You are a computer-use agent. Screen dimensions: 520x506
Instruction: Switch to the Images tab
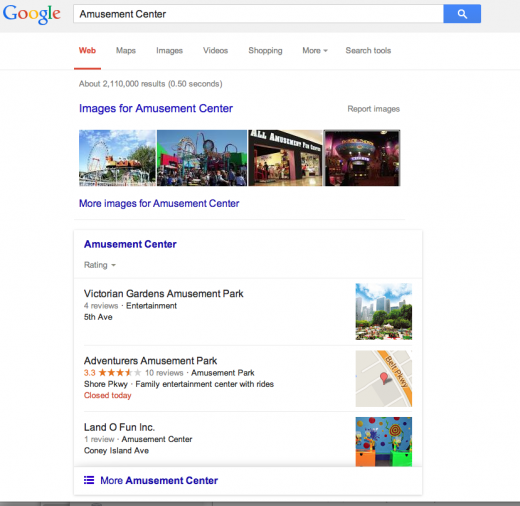point(169,50)
